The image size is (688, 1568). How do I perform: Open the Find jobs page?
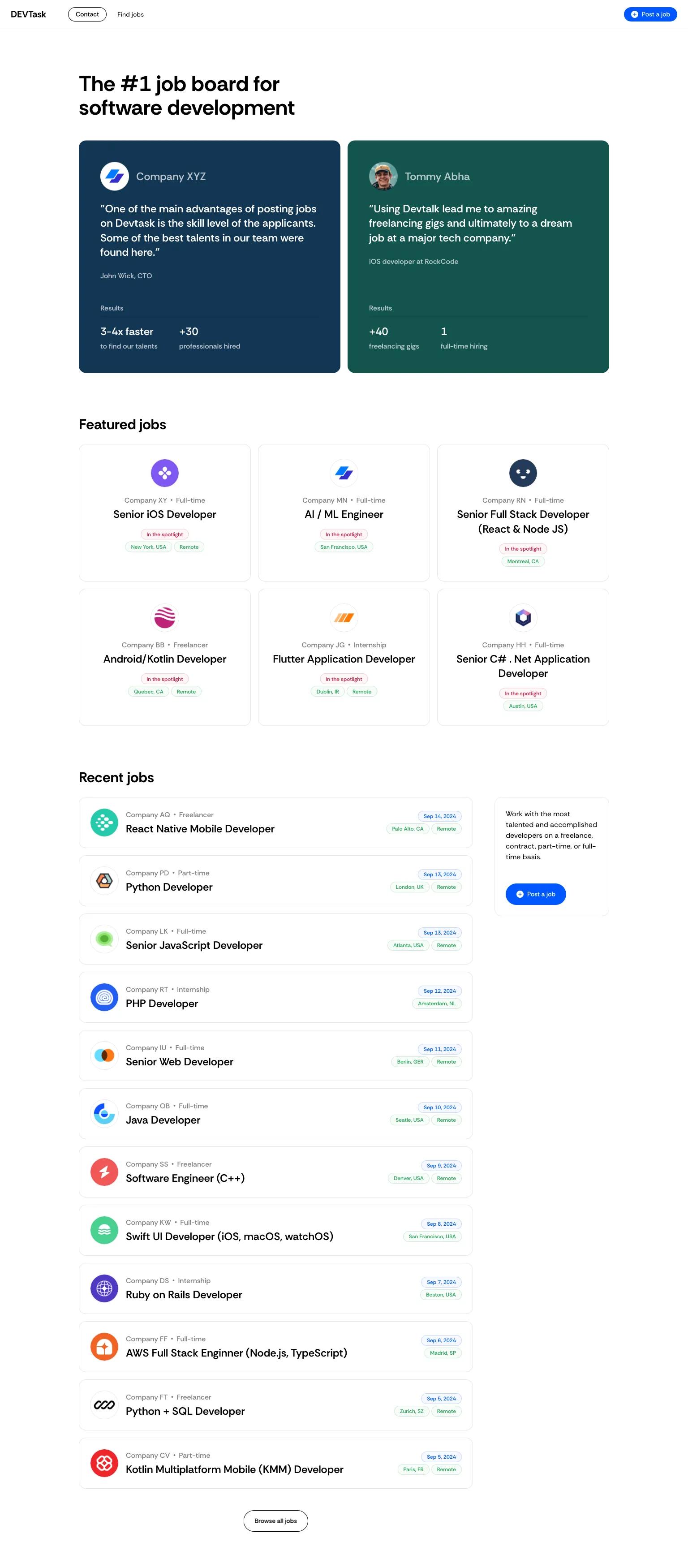131,14
